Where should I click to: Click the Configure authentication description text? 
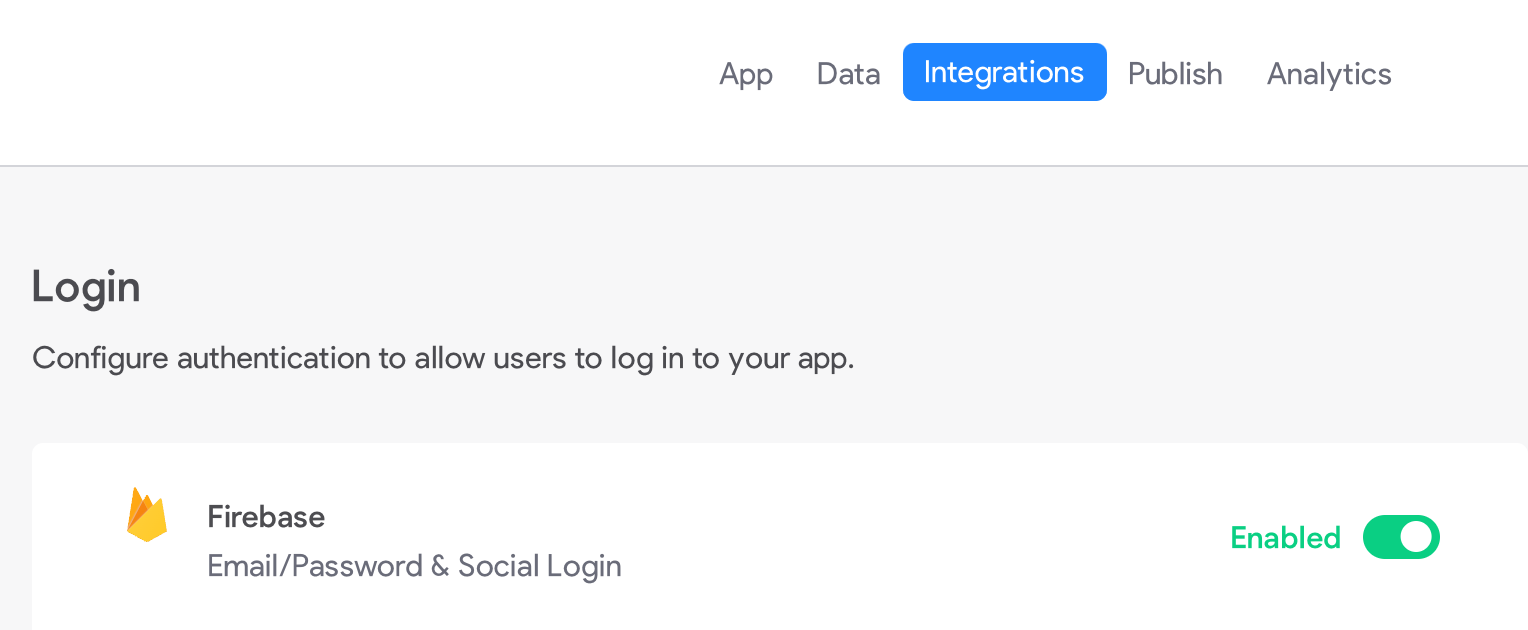tap(443, 358)
